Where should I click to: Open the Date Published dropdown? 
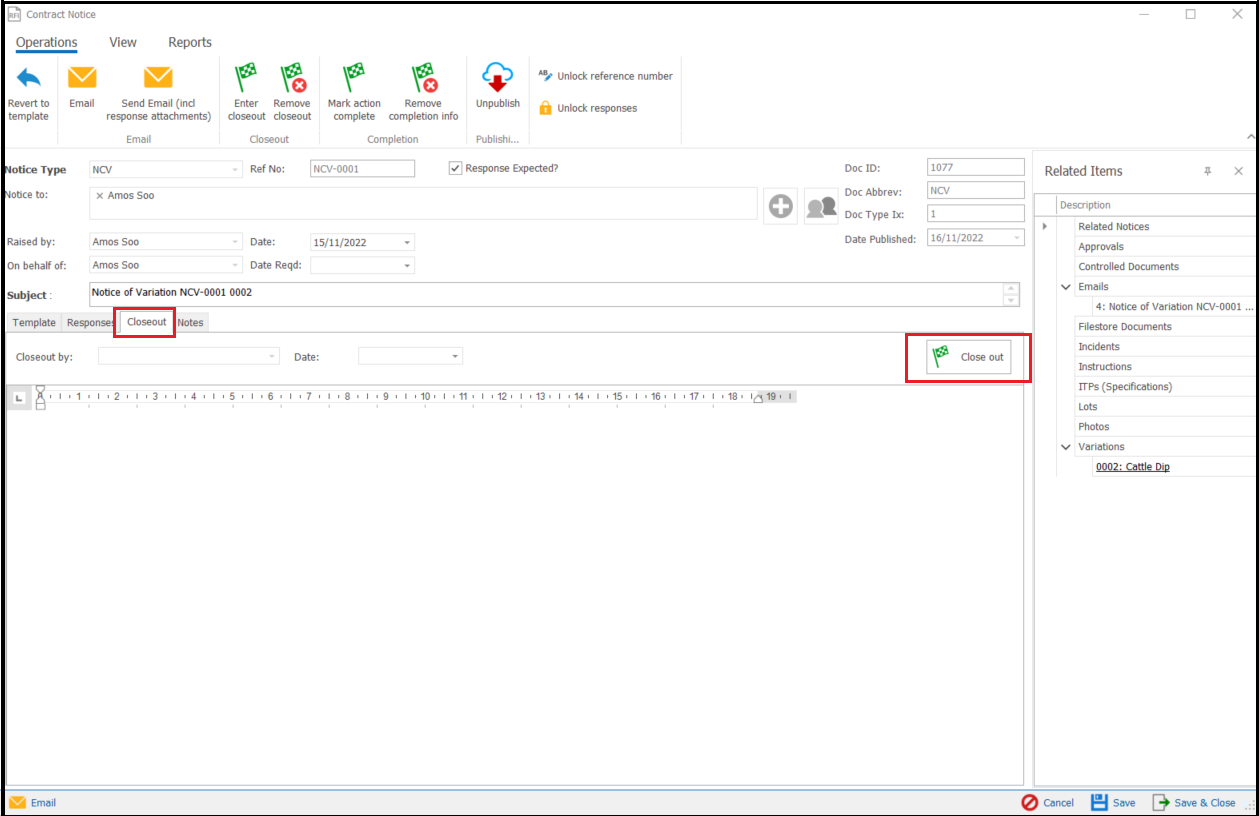(1018, 238)
